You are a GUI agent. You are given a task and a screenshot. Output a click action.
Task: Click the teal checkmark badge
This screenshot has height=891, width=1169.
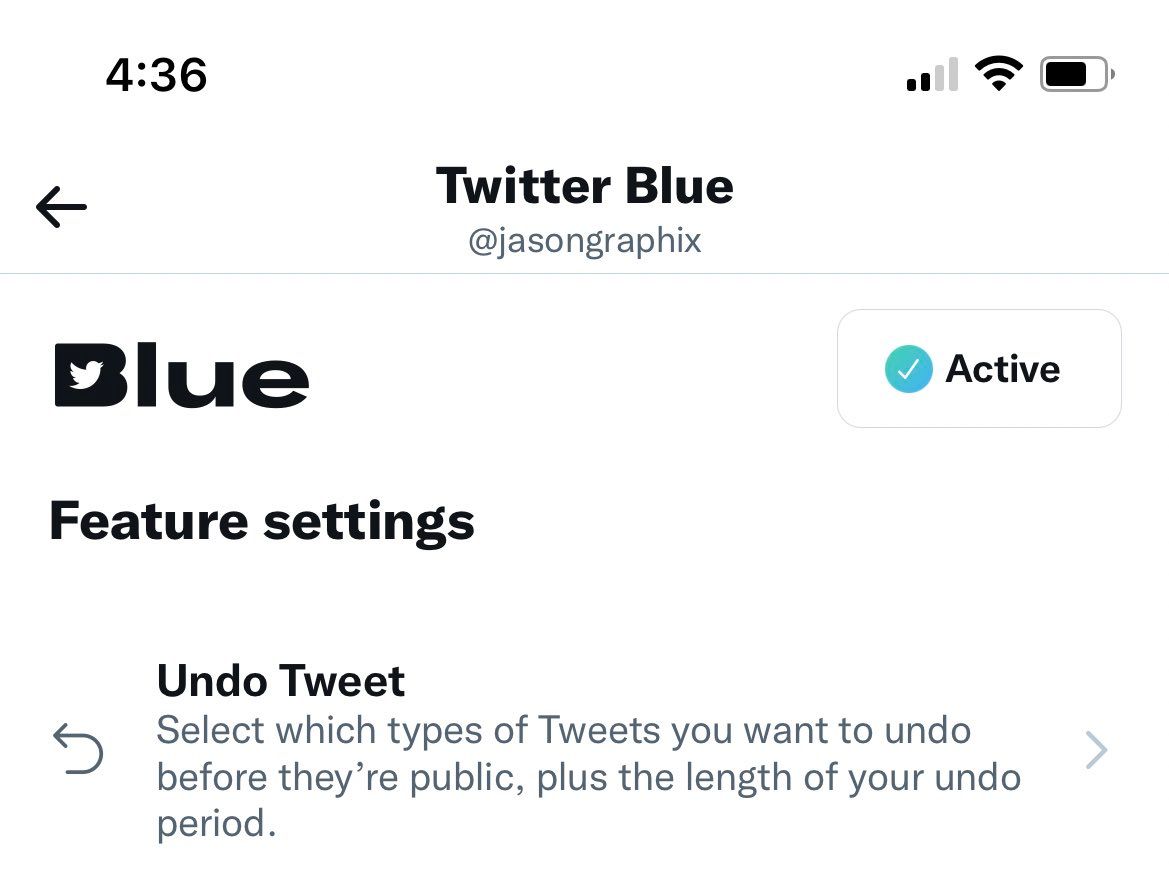point(908,369)
